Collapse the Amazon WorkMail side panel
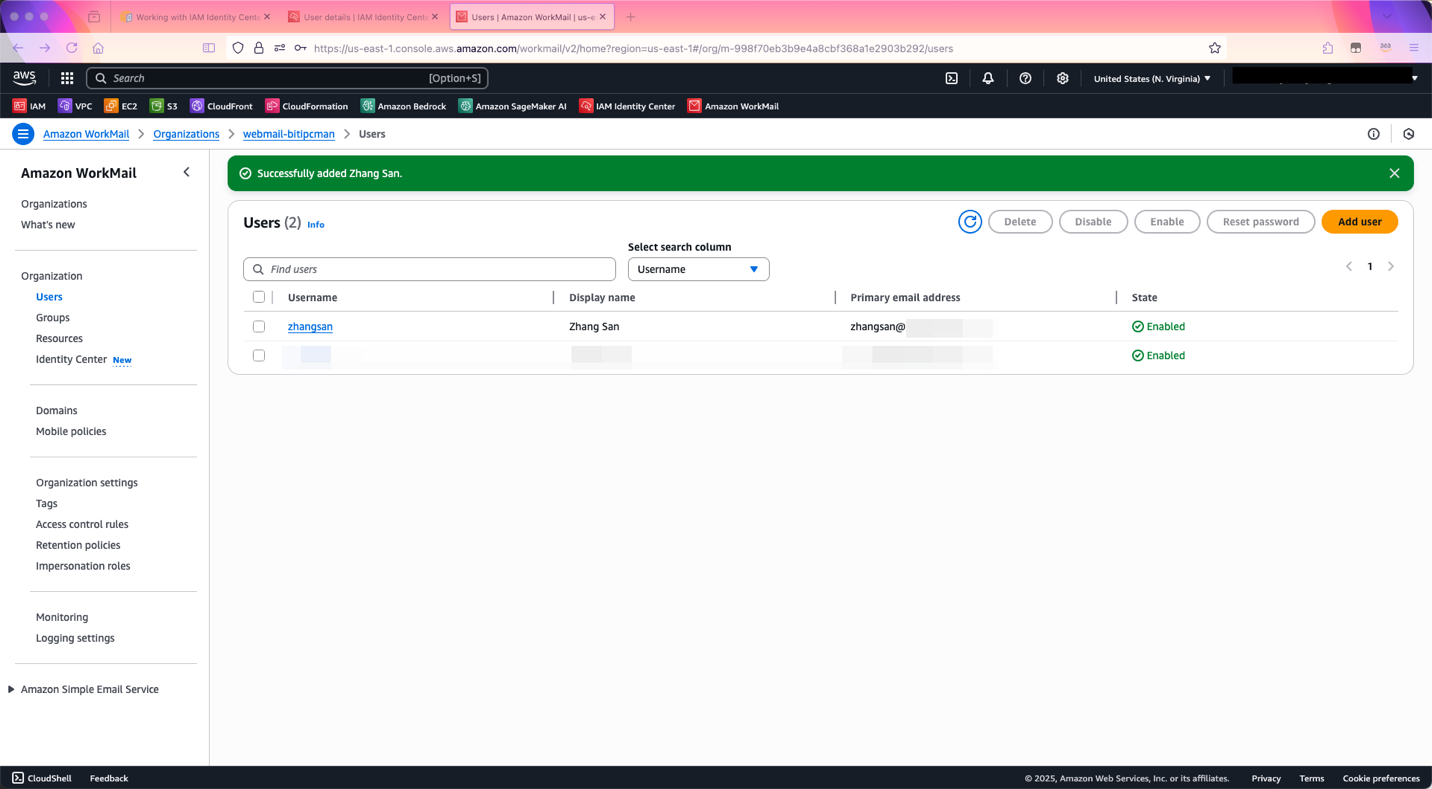1432x789 pixels. coord(186,172)
